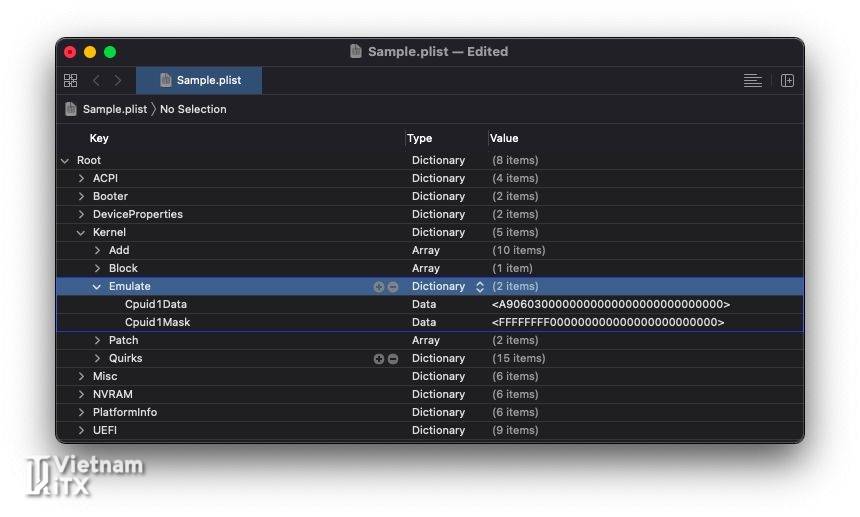This screenshot has width=860, height=517.
Task: Click the editor options lines icon
Action: click(752, 81)
